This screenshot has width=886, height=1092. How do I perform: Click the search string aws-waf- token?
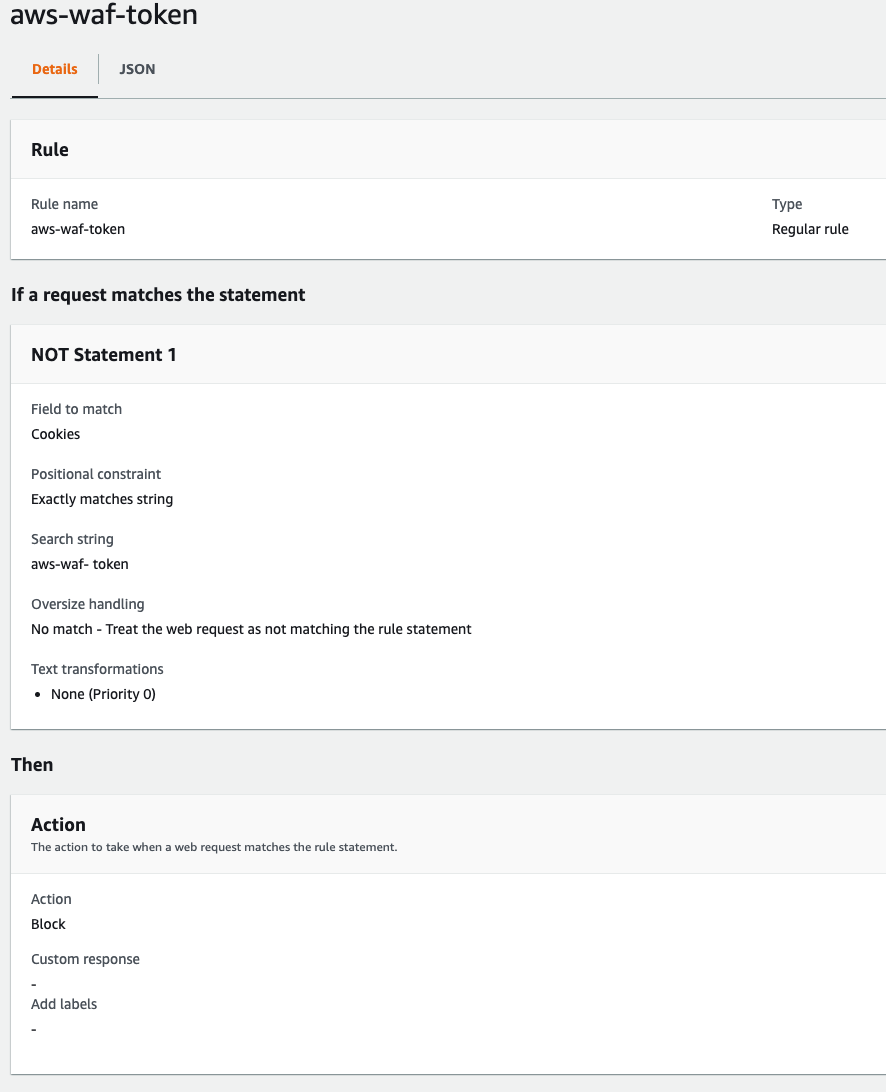[x=80, y=564]
